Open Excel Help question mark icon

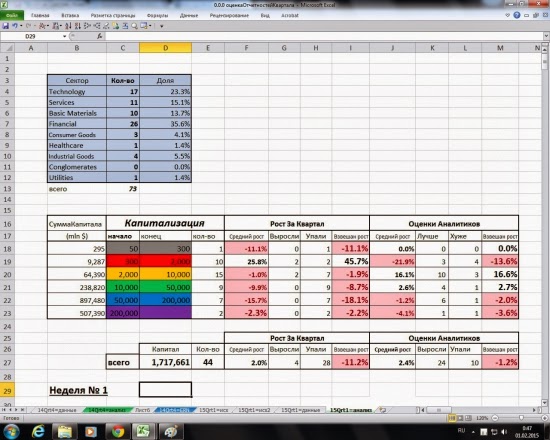click(x=517, y=15)
